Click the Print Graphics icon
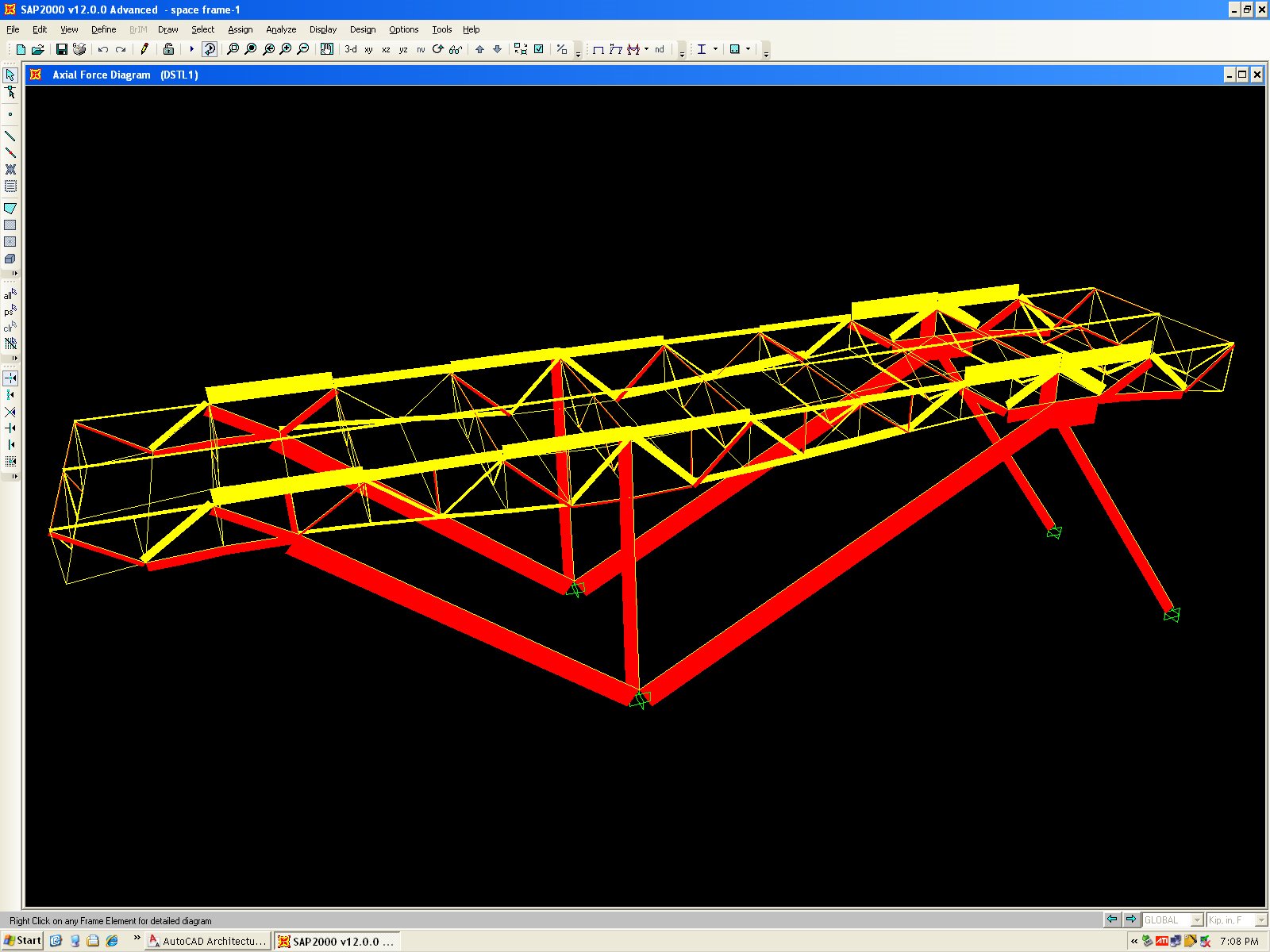Screen dimensions: 1270x952 (79, 49)
